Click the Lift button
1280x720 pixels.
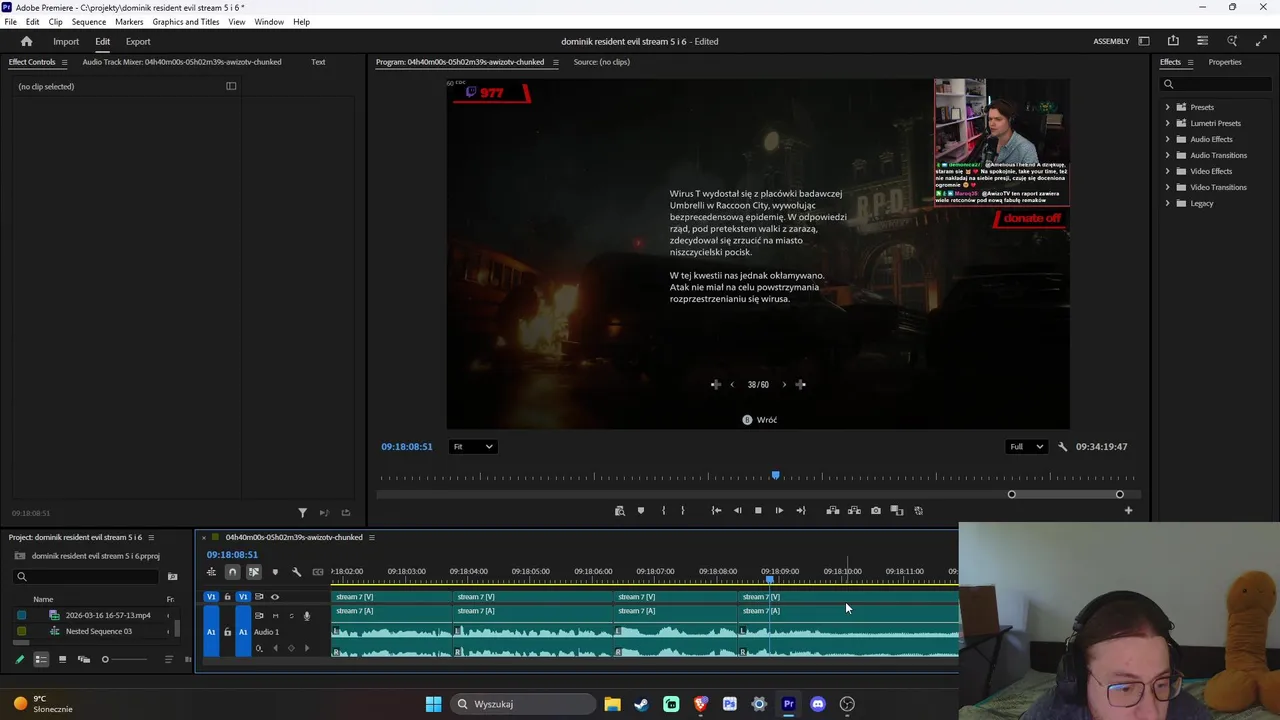pos(833,511)
